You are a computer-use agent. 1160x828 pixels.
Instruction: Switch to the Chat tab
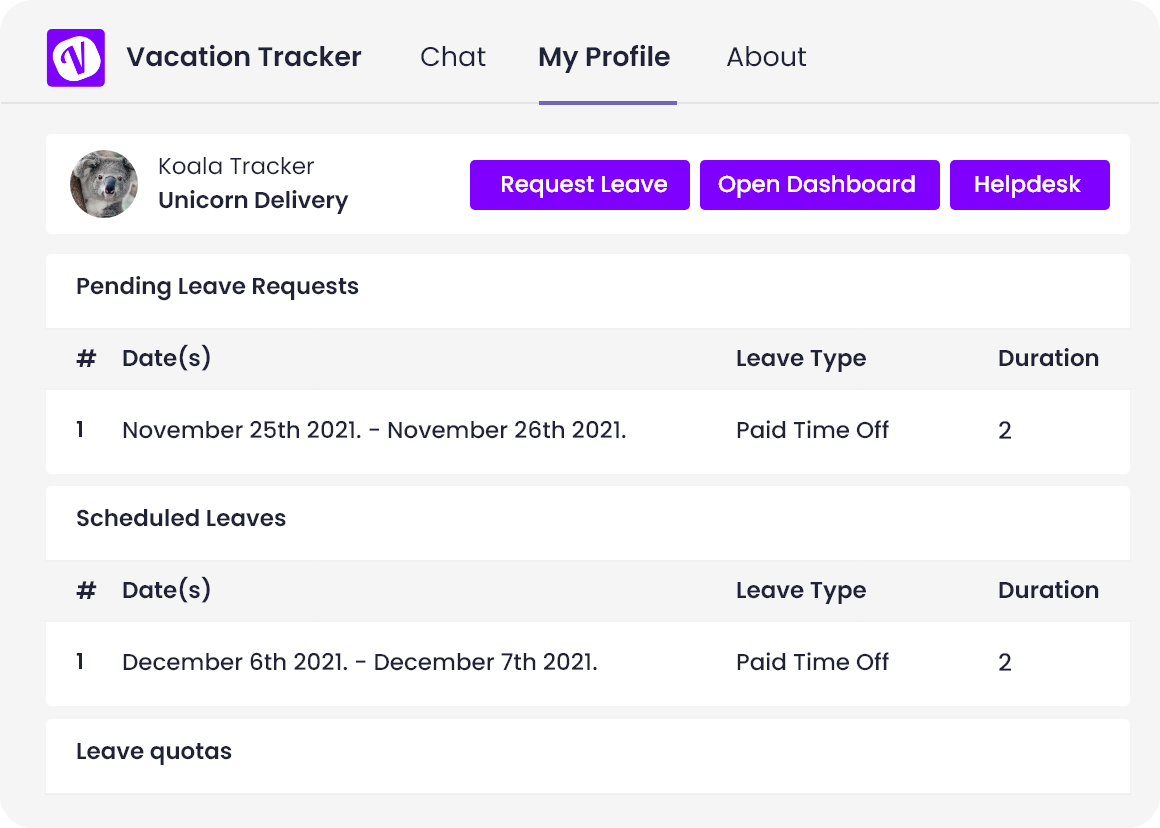[453, 57]
